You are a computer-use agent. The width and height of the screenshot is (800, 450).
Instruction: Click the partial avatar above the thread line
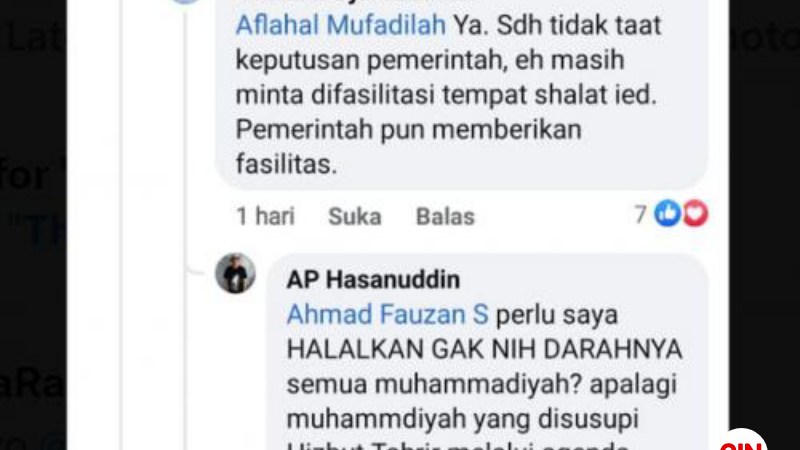pos(185,2)
